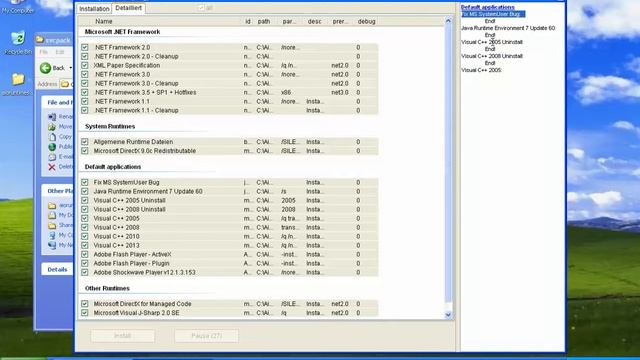Toggle Adobe Flash Player - ActiveX checkbox
Image resolution: width=640 pixels, height=360 pixels.
pyautogui.click(x=84, y=254)
